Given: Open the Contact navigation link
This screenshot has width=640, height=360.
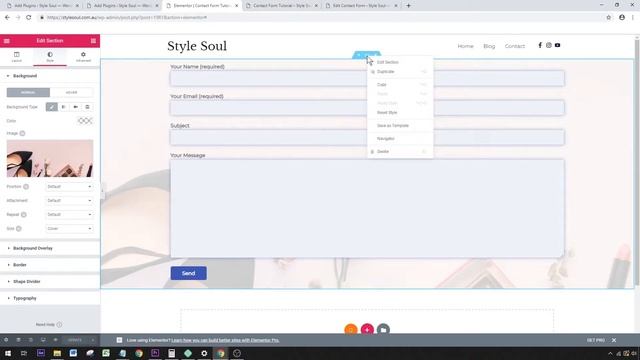Looking at the screenshot, I should pyautogui.click(x=515, y=46).
